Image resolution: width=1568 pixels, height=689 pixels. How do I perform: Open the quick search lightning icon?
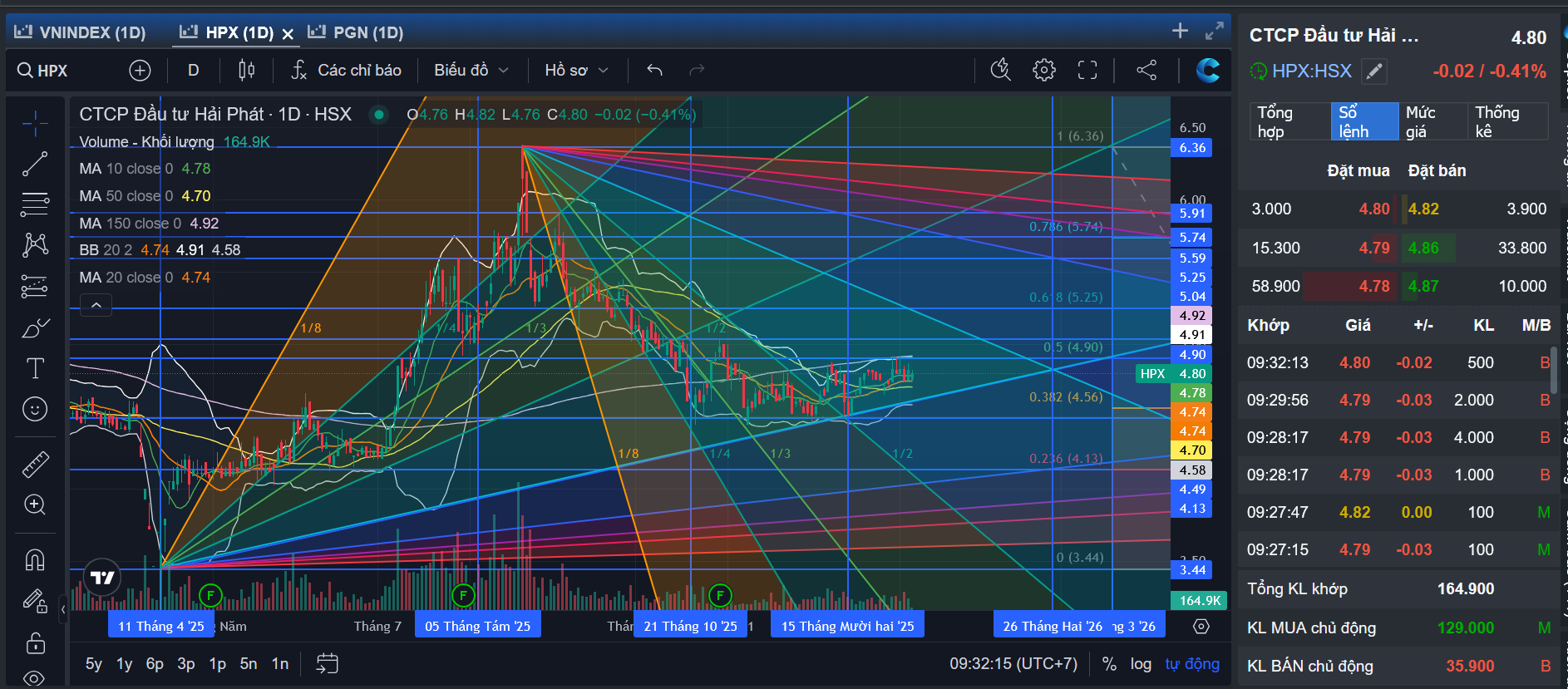click(x=1001, y=70)
